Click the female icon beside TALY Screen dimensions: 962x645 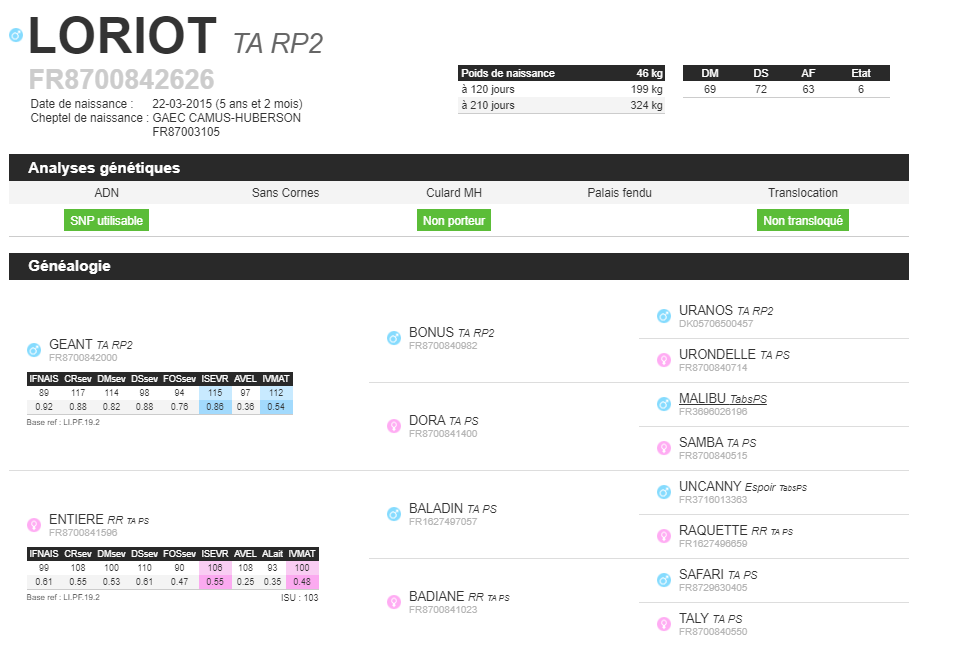[x=663, y=624]
